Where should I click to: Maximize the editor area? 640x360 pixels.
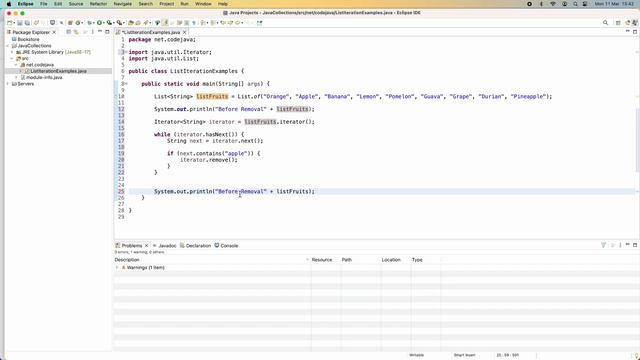[x=635, y=32]
